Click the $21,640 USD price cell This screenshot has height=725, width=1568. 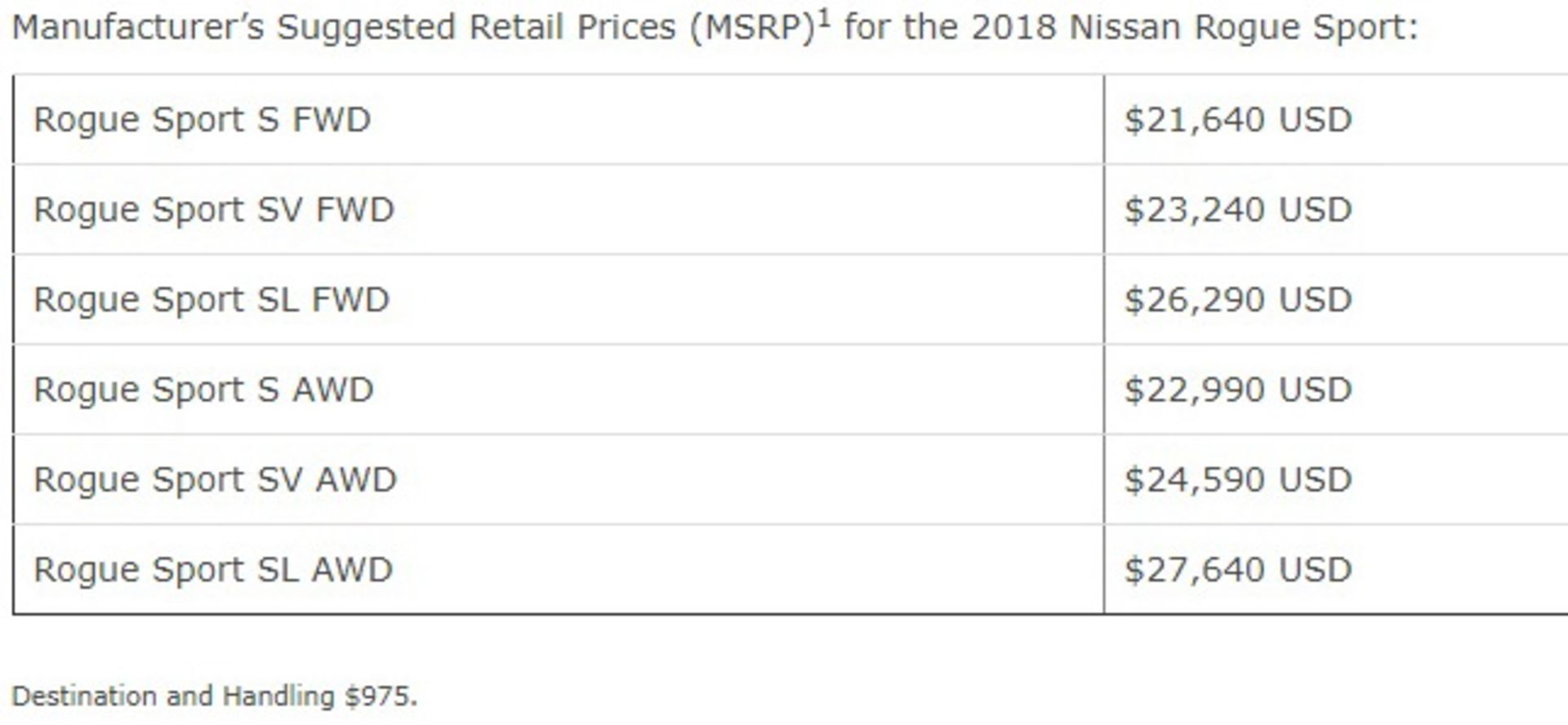[x=1336, y=120]
